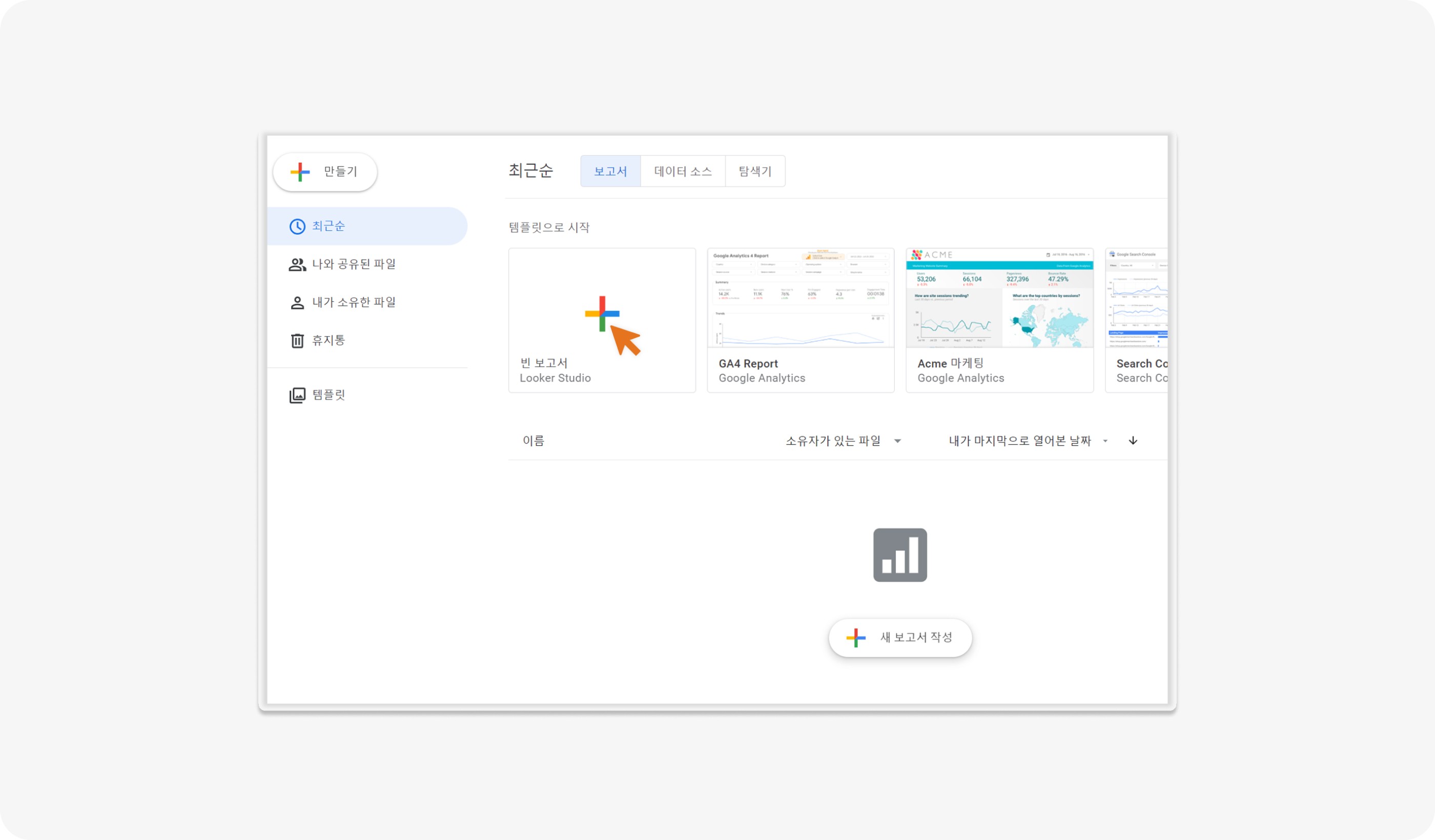Open the 휴지통 trash item

pos(367,340)
